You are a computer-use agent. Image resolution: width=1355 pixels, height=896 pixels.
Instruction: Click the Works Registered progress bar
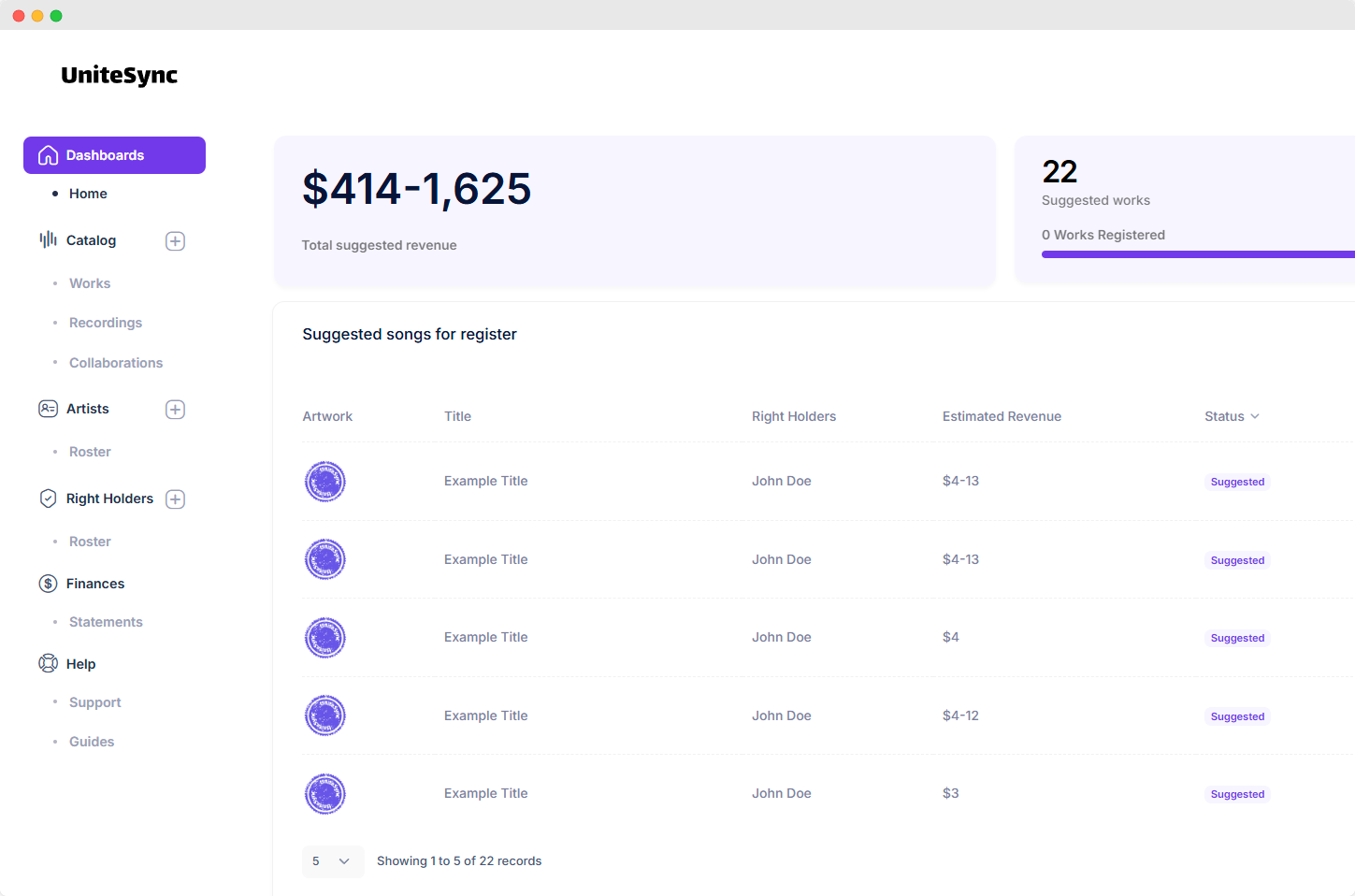(1197, 253)
